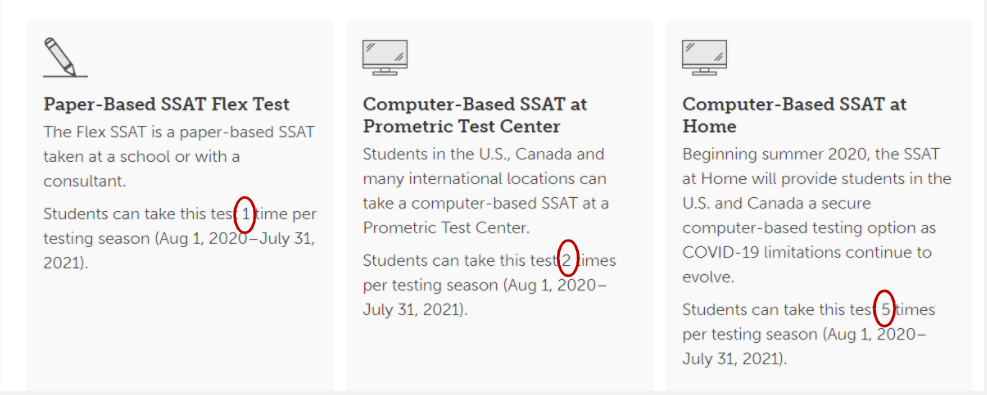Image resolution: width=987 pixels, height=395 pixels.
Task: Click the pencil icon for paper-based test
Action: coord(65,57)
